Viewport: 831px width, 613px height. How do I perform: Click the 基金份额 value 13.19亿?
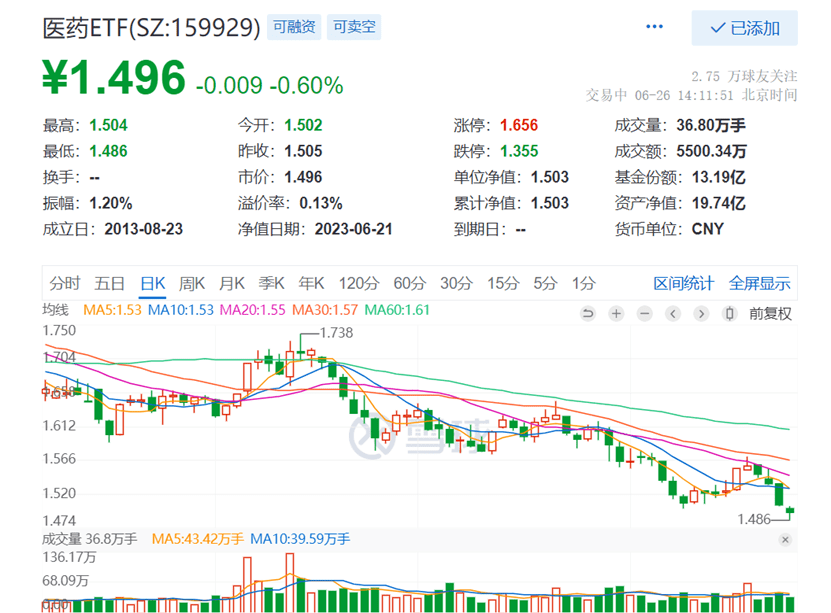point(719,177)
